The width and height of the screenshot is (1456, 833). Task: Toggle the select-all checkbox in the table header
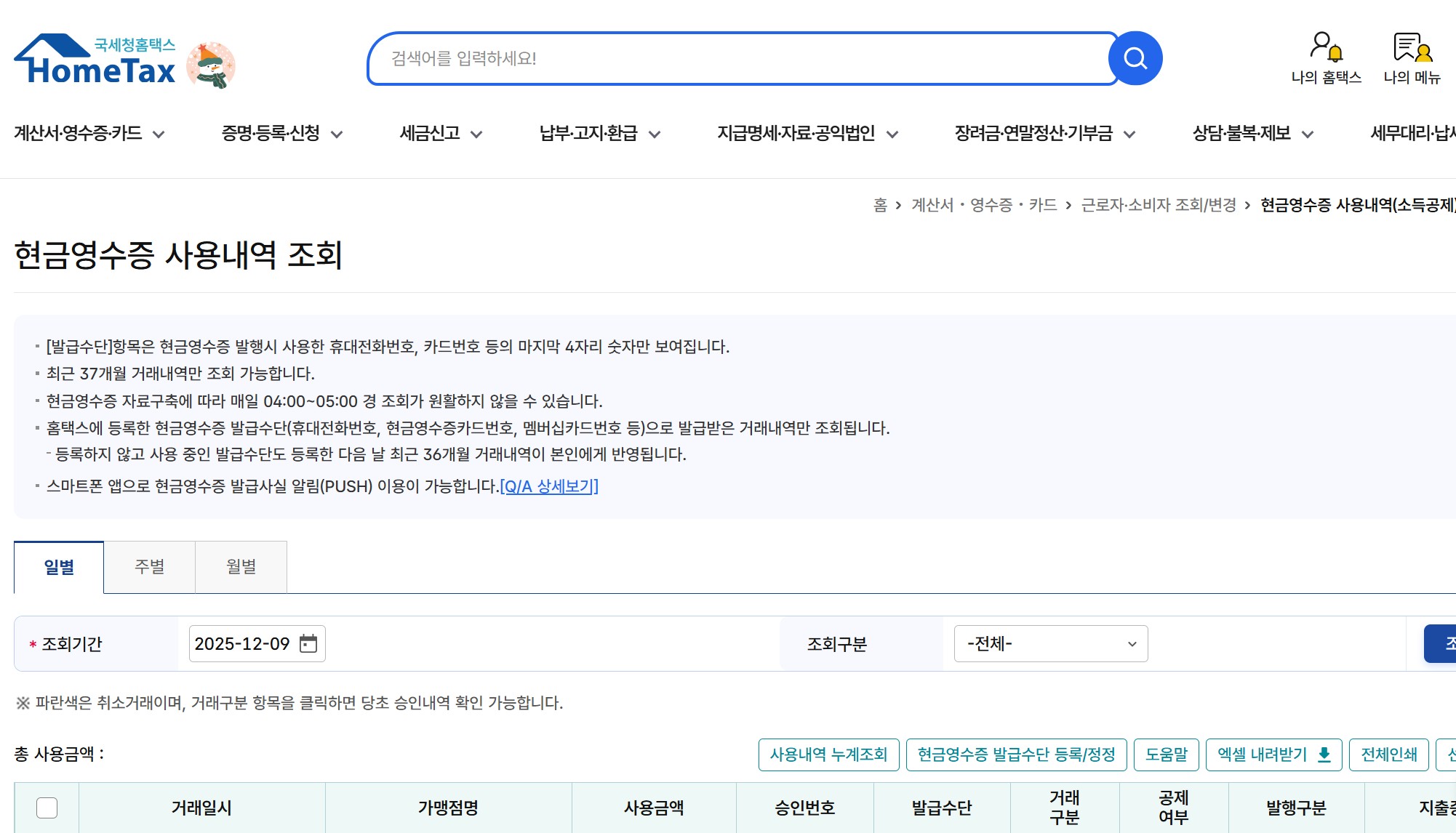pos(47,807)
